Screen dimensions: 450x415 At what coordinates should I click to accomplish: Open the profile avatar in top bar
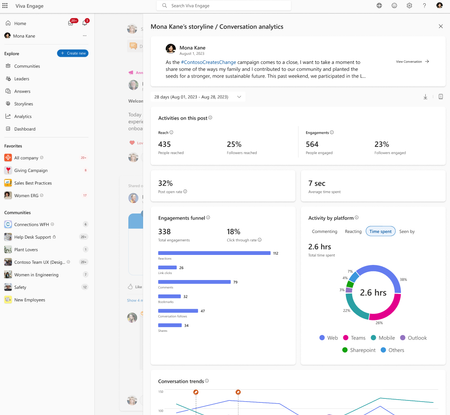439,5
